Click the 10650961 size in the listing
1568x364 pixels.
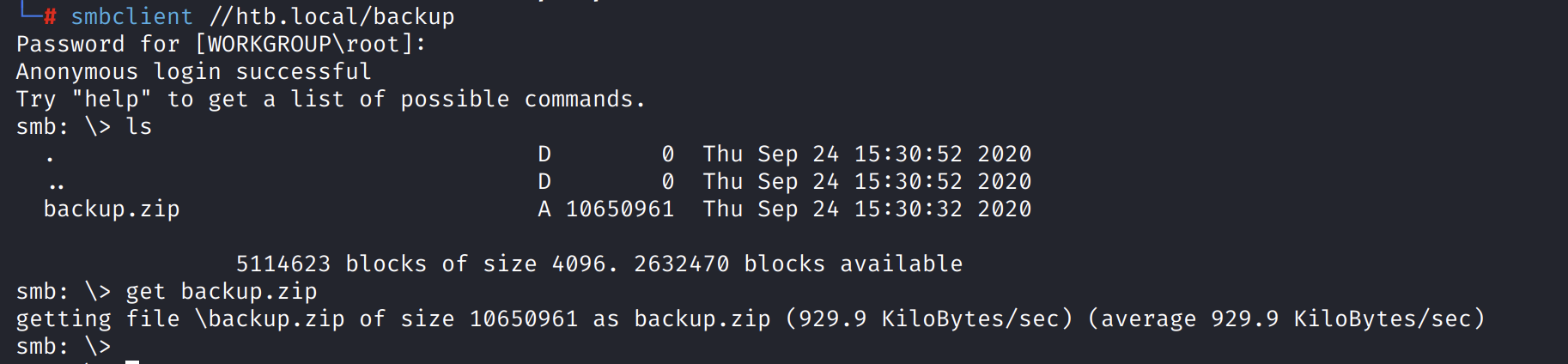620,209
